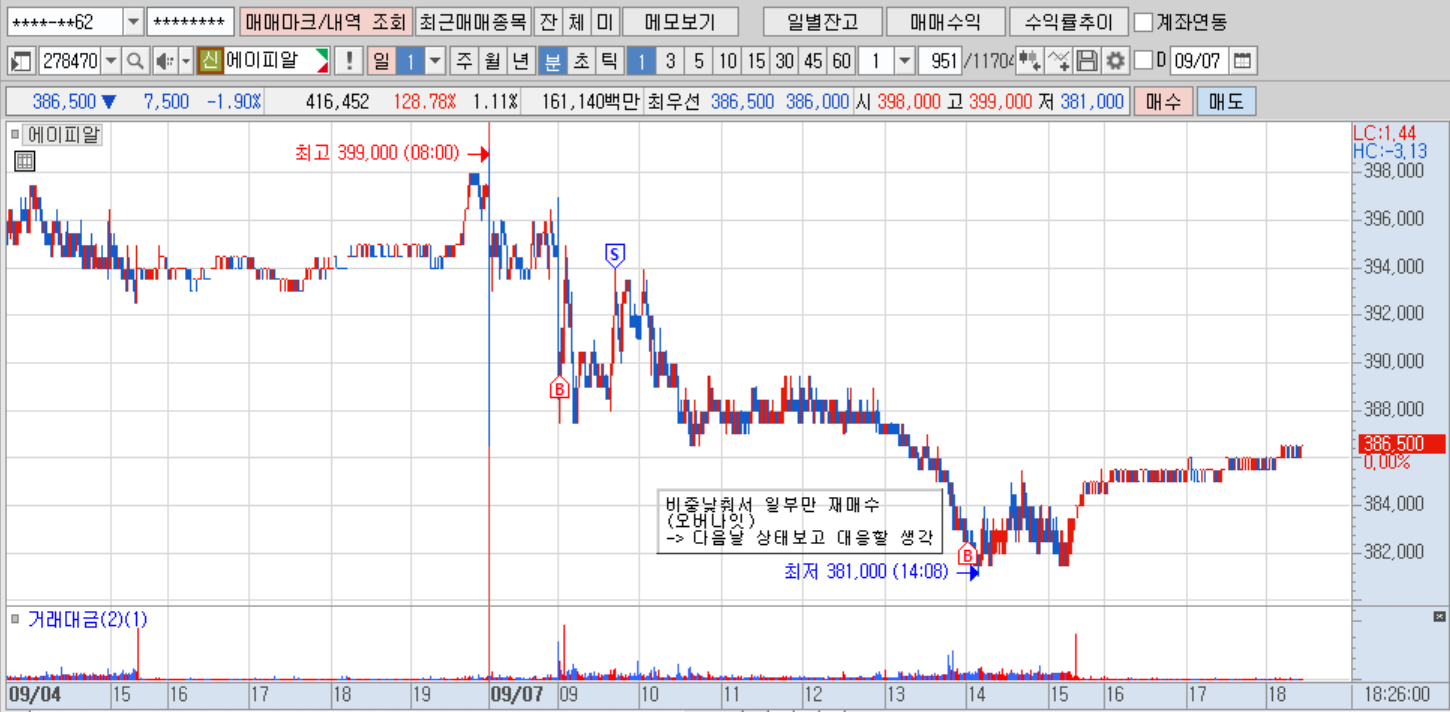The image size is (1450, 712).
Task: Click the 수익률추이 button
Action: point(1069,22)
